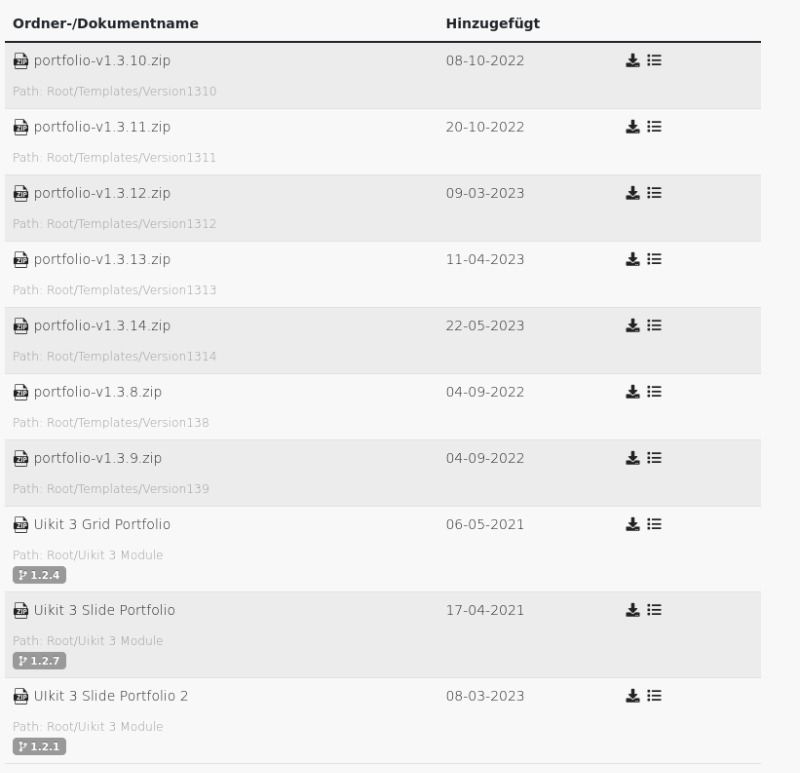Image resolution: width=800 pixels, height=773 pixels.
Task: Open details list for Uikit 3 Slide Portfolio
Action: (655, 609)
